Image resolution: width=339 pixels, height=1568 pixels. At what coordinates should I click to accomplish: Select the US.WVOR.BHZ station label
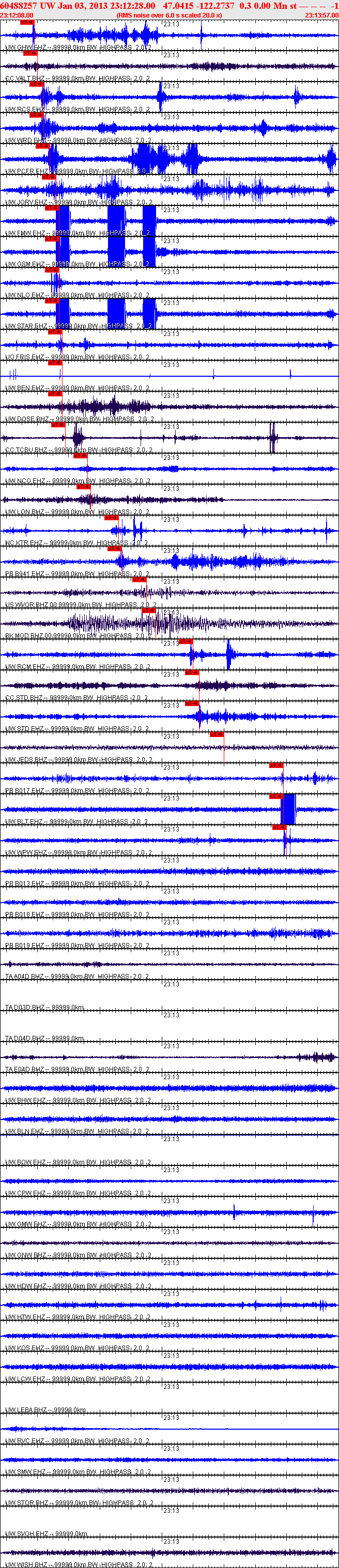tap(81, 605)
